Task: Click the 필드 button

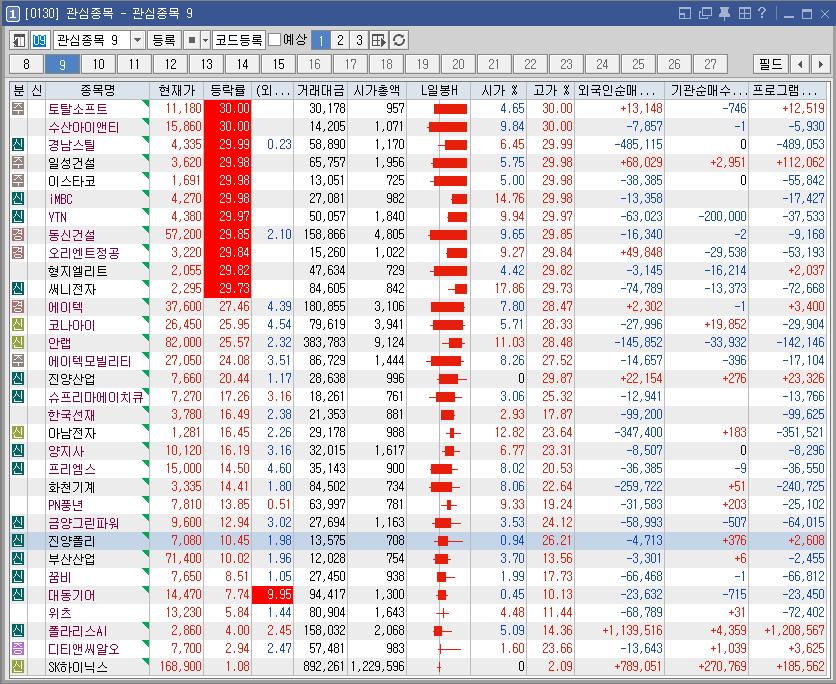Action: [x=770, y=65]
